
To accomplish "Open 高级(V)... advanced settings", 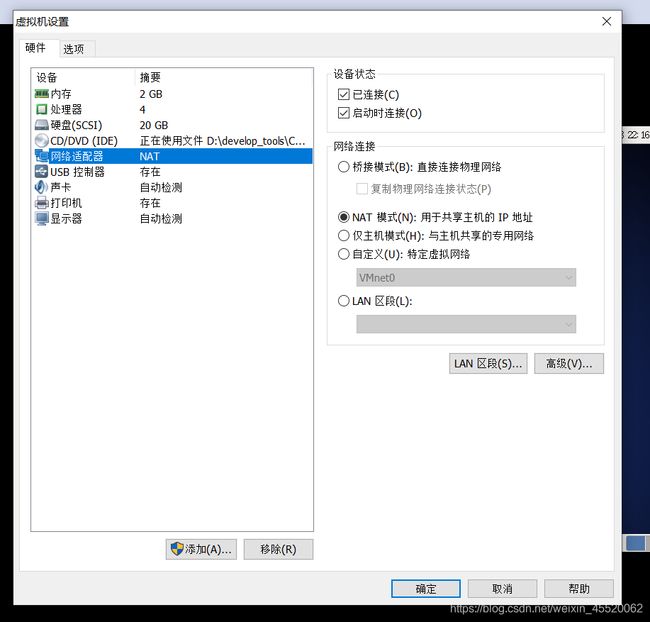I will 569,364.
